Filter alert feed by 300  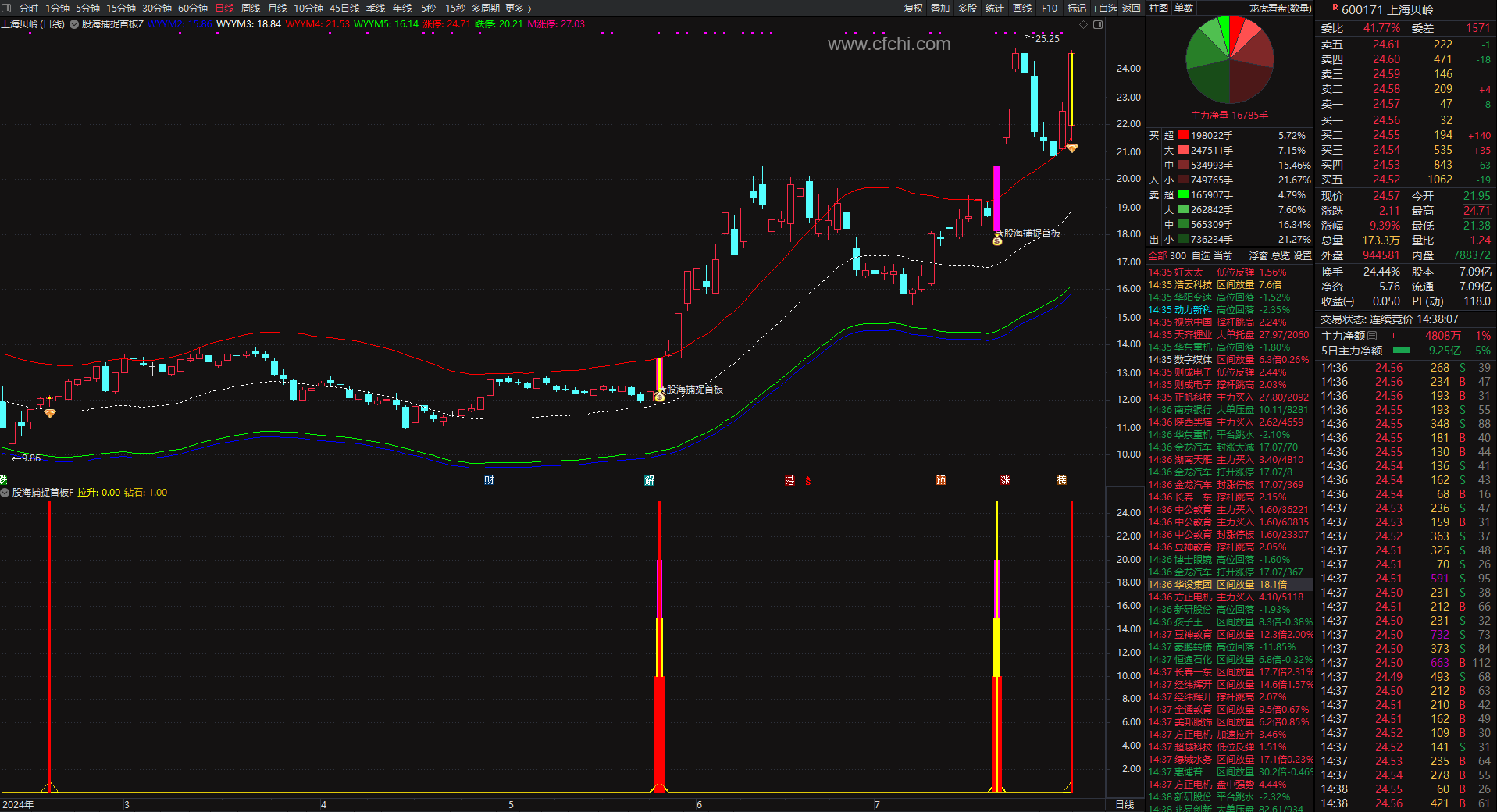[1178, 256]
